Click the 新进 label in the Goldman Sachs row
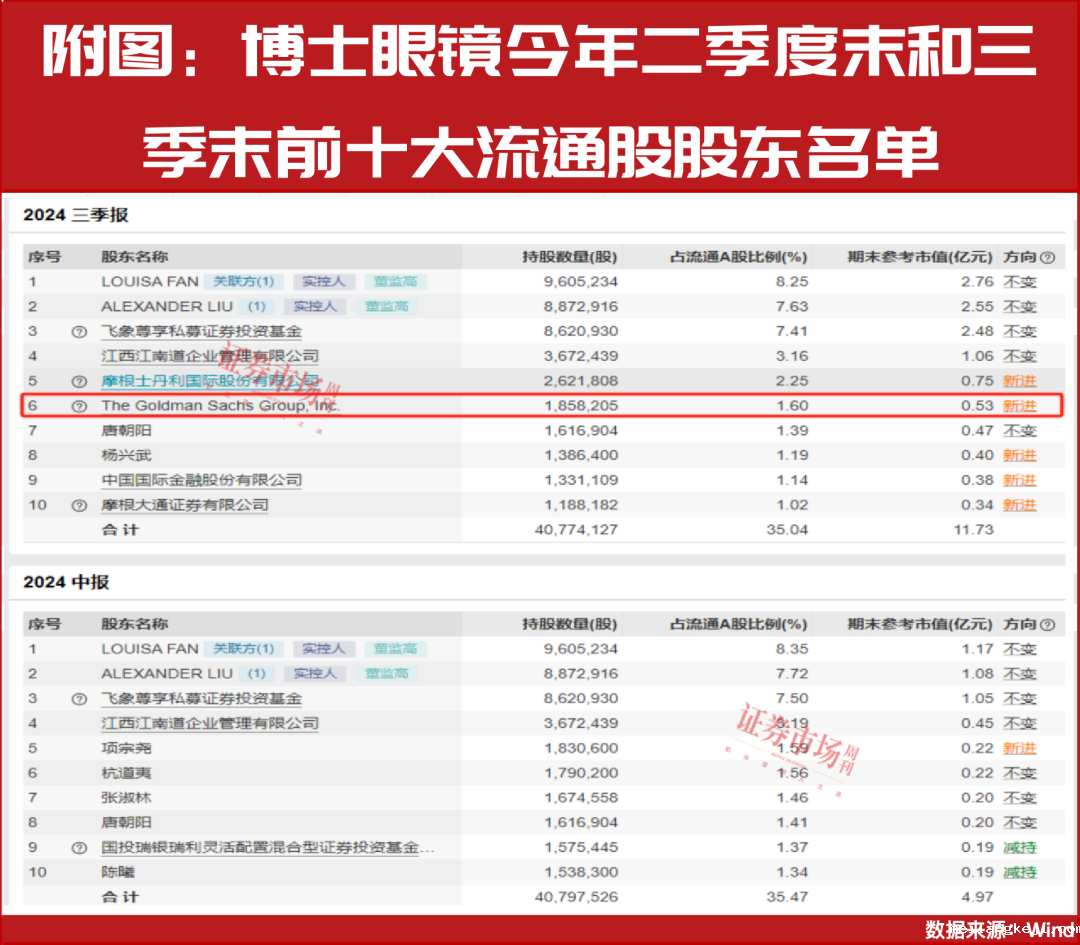Viewport: 1080px width, 945px height. [1019, 406]
